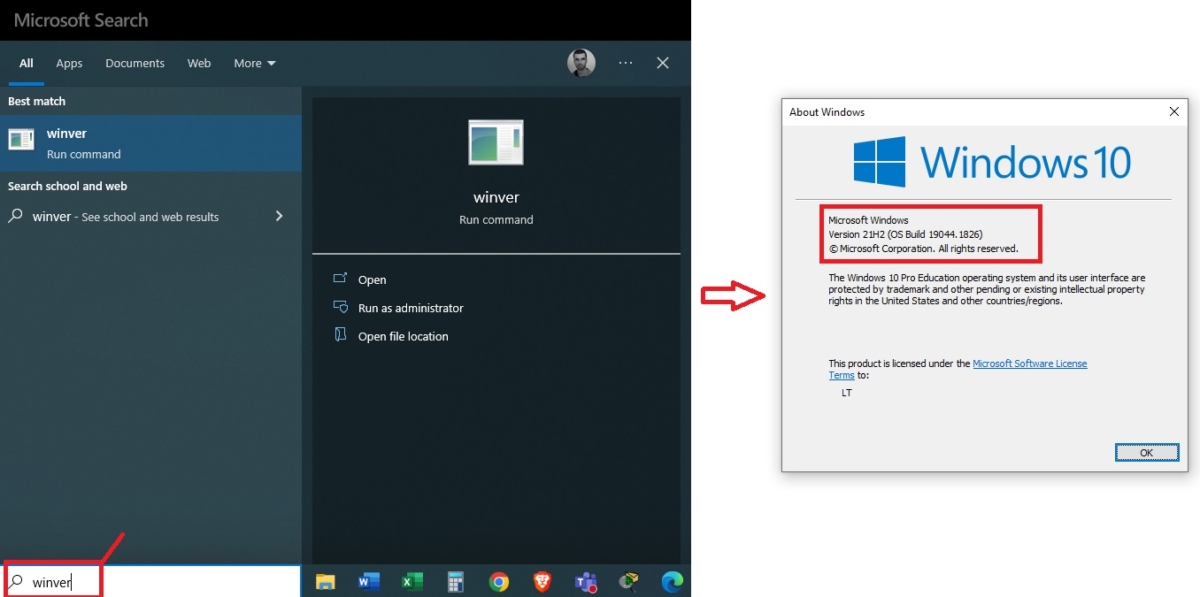This screenshot has height=597, width=1200.
Task: Open Microsoft Teams from the taskbar
Action: pyautogui.click(x=585, y=581)
